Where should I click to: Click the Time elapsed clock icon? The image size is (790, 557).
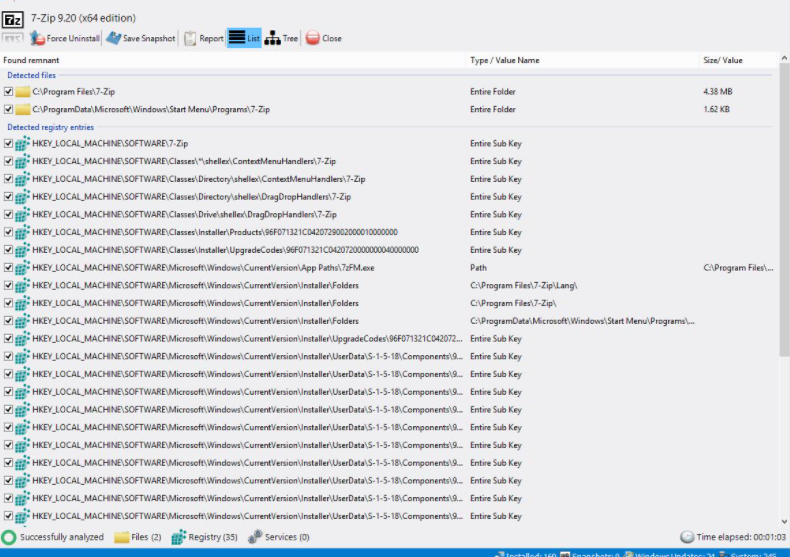click(x=687, y=537)
